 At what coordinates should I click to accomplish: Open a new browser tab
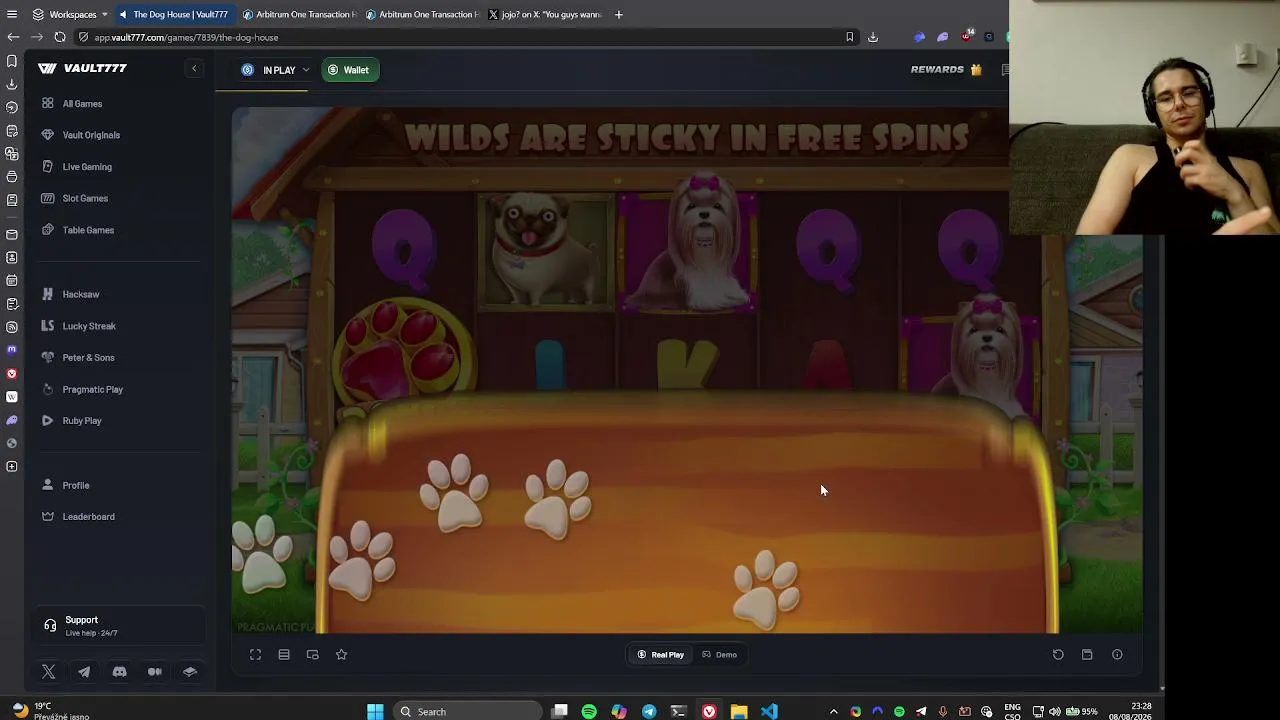619,14
